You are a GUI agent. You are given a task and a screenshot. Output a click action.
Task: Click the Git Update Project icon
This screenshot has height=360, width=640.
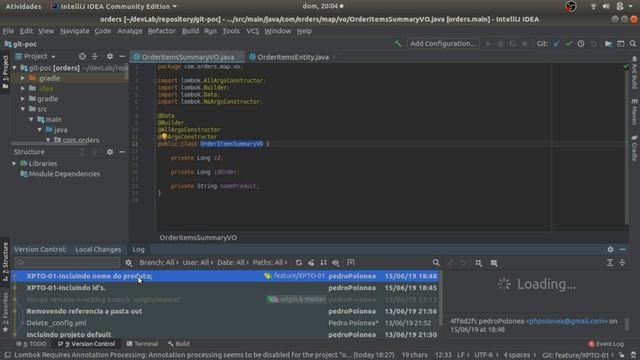pos(556,44)
